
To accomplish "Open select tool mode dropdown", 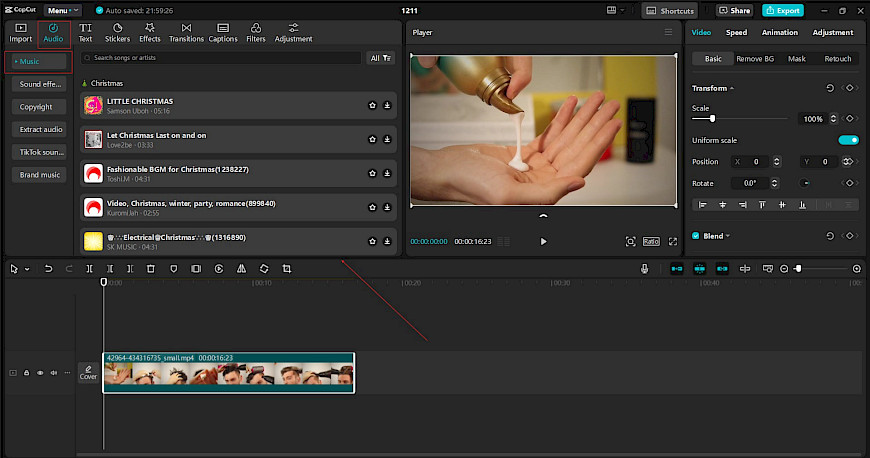I will point(27,269).
